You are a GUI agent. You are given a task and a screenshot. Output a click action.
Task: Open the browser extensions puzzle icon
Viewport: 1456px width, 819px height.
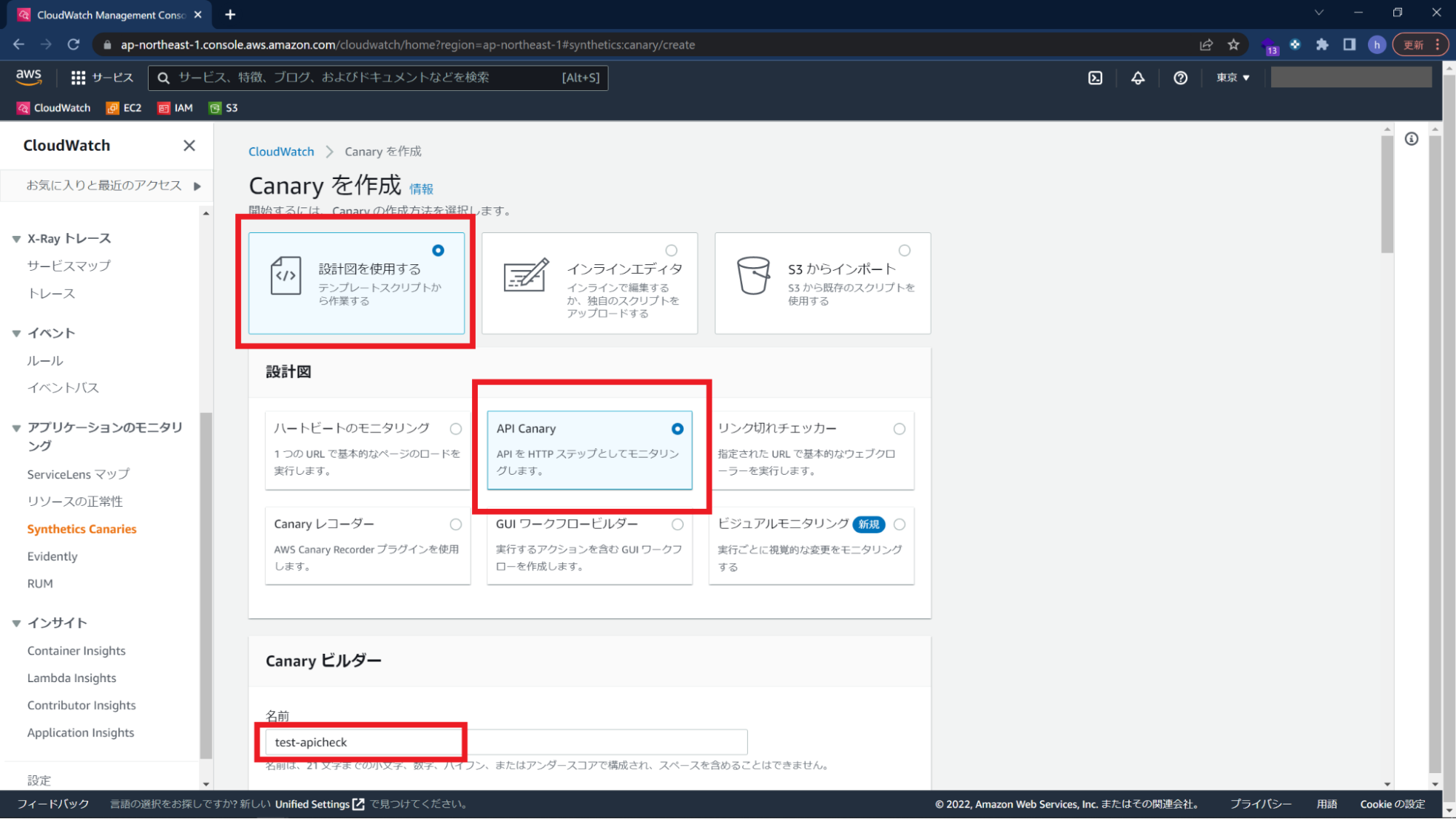click(1322, 44)
